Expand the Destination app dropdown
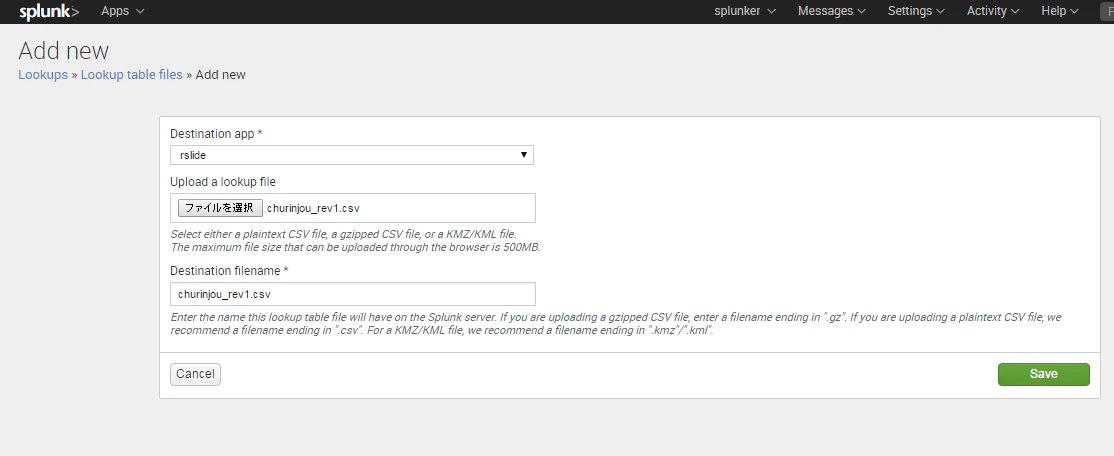The image size is (1114, 456). 352,155
